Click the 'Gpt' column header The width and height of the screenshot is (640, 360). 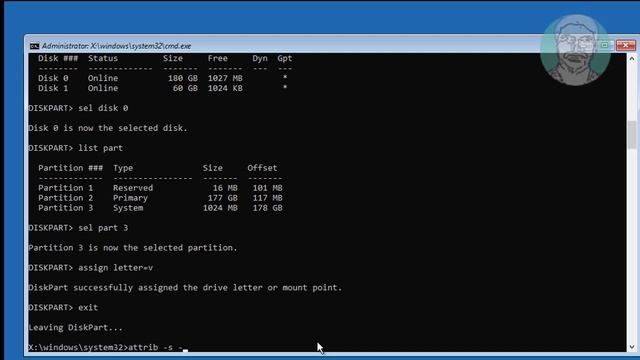[284, 58]
